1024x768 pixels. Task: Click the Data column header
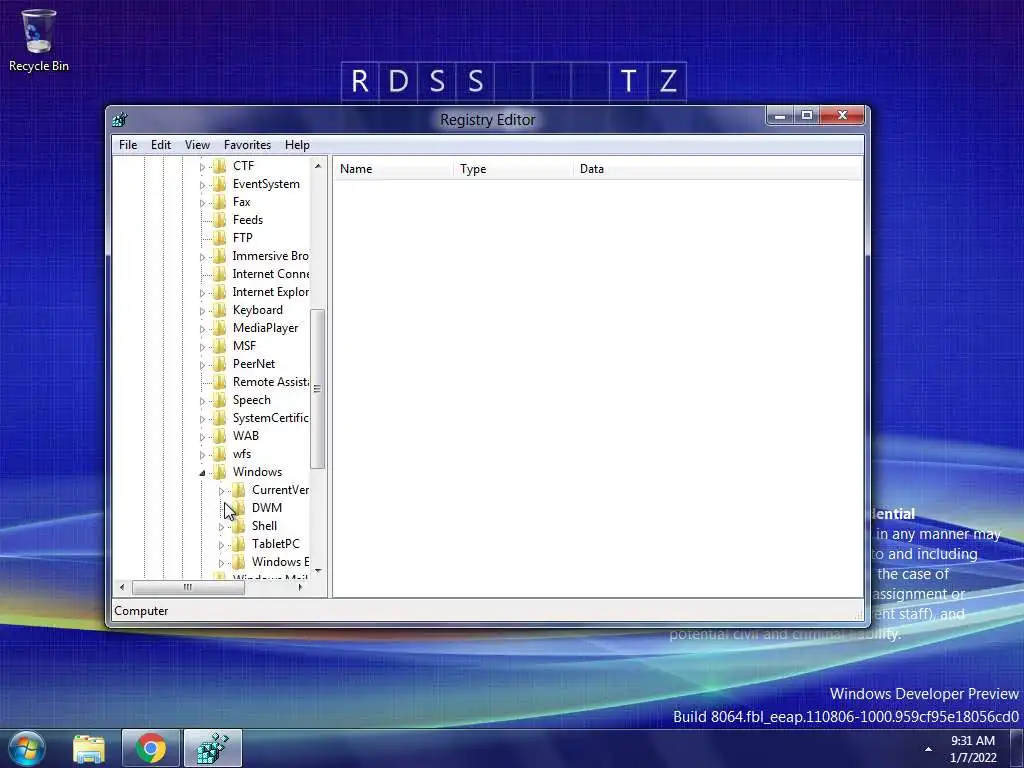(718, 169)
